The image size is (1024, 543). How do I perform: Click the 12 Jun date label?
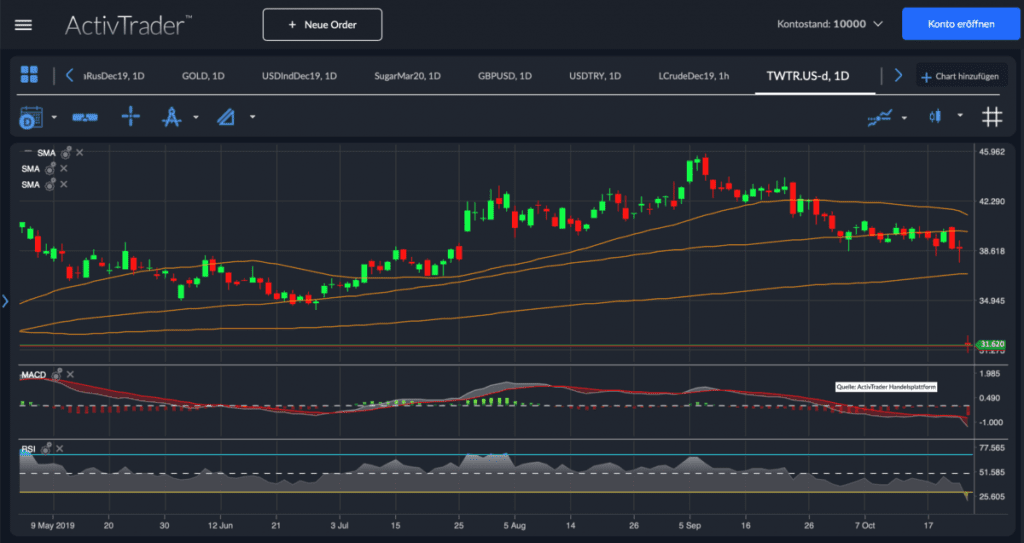click(x=220, y=525)
